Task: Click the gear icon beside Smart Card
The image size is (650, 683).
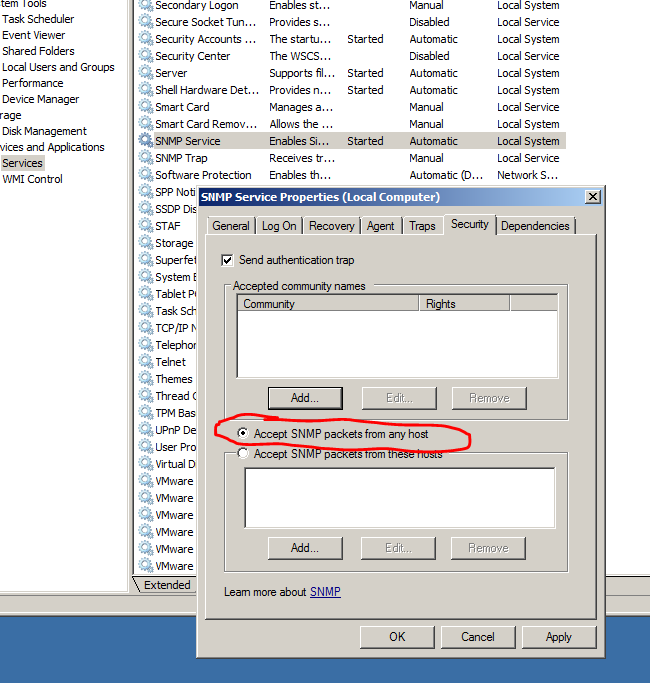Action: click(146, 106)
